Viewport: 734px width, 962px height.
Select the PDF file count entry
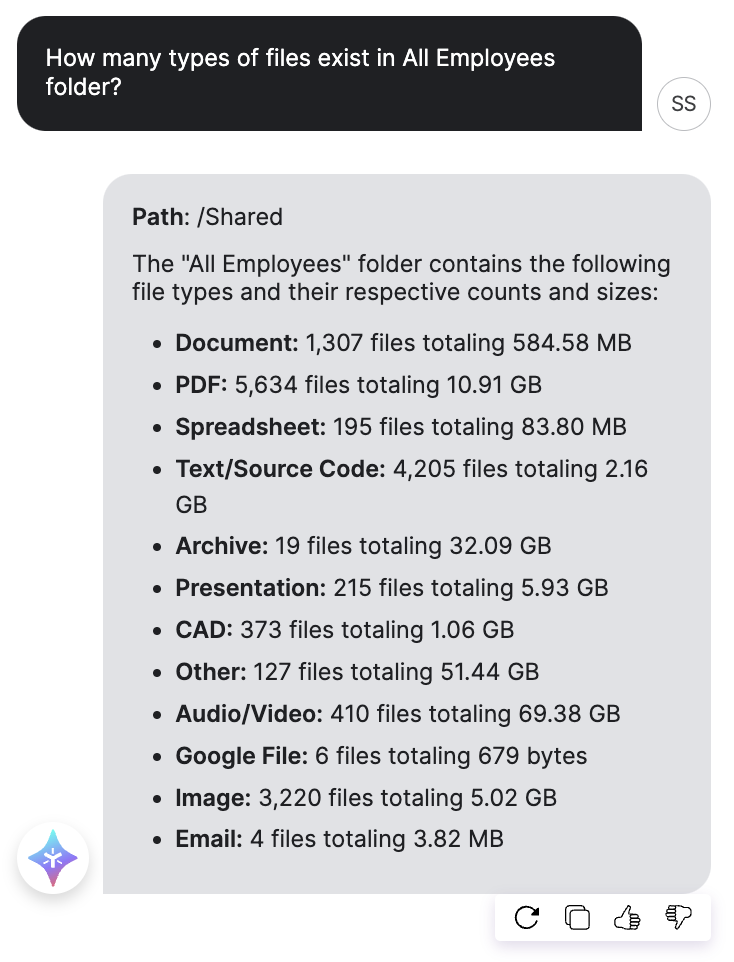pos(358,385)
